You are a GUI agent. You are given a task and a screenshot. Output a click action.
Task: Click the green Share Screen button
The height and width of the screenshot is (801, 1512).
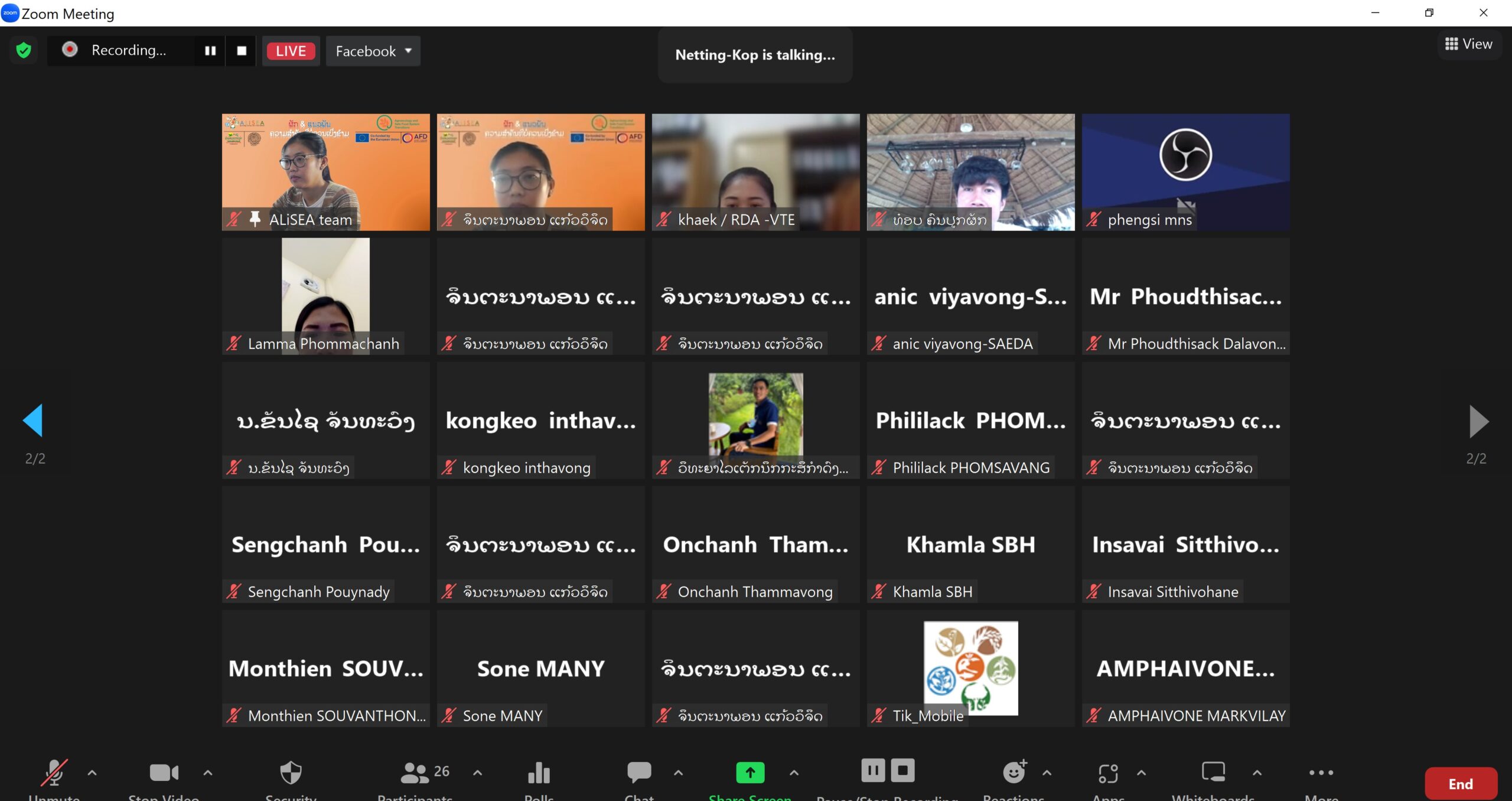(x=750, y=774)
